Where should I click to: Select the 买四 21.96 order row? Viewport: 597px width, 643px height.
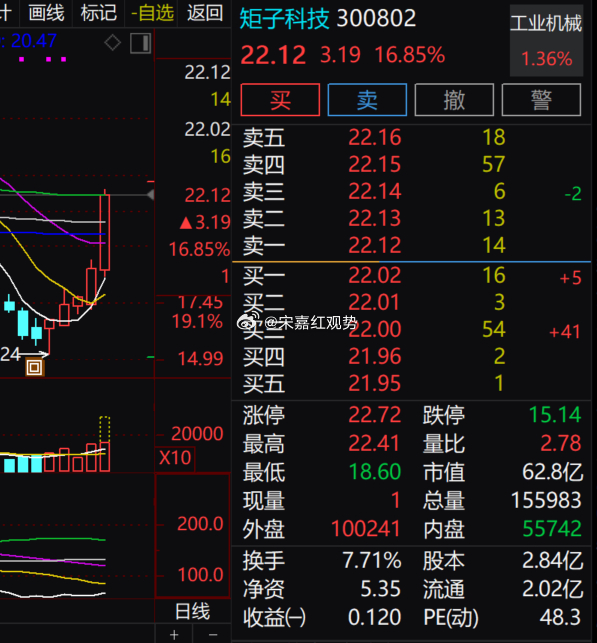click(x=412, y=356)
